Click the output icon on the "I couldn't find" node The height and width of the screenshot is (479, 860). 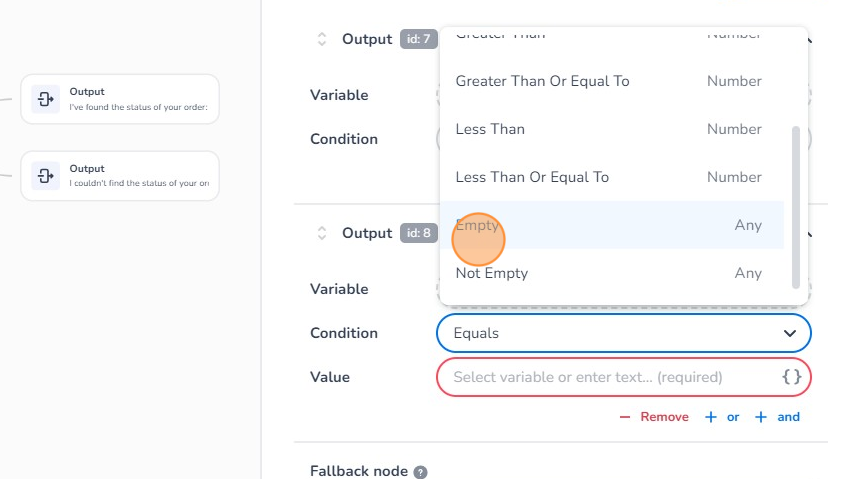pyautogui.click(x=45, y=176)
